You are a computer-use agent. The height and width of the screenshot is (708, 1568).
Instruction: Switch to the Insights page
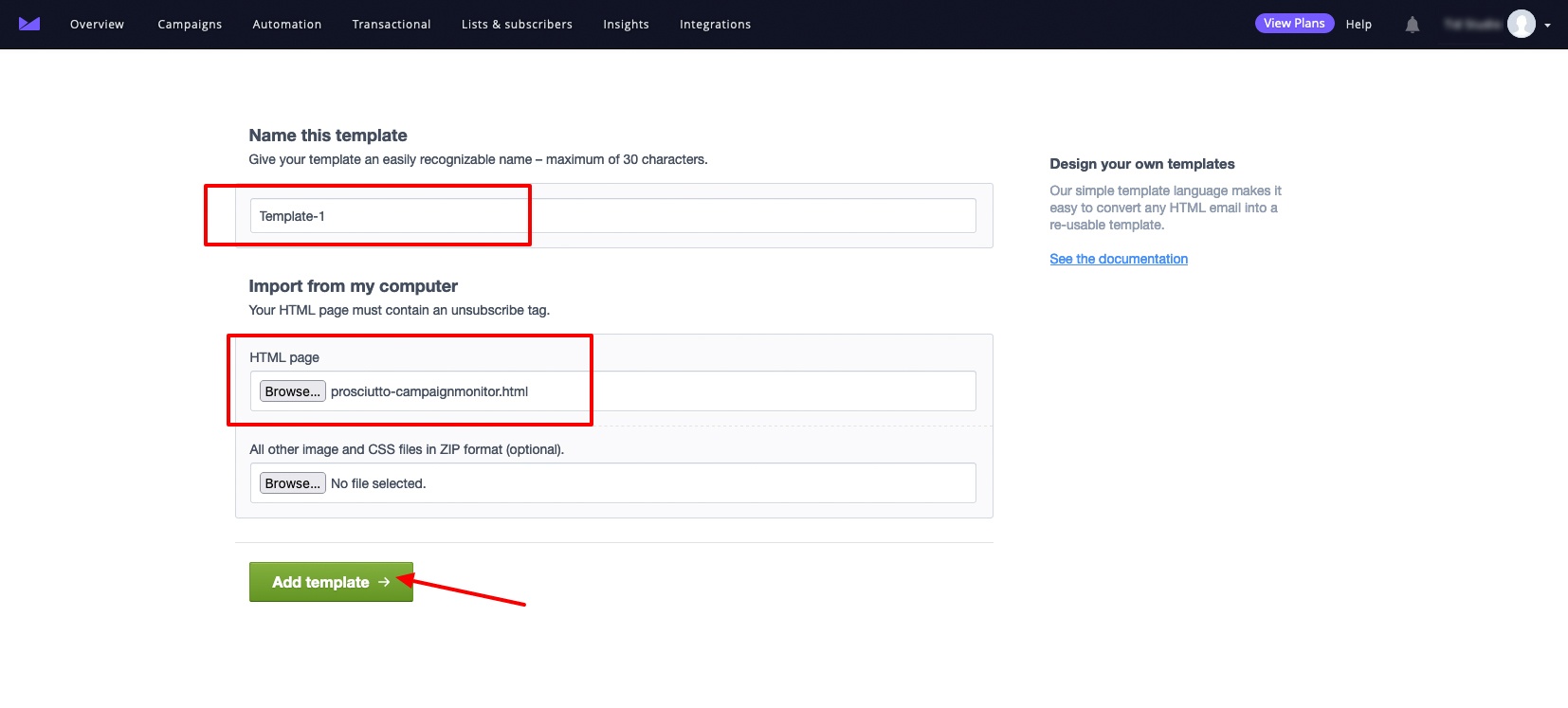tap(626, 25)
